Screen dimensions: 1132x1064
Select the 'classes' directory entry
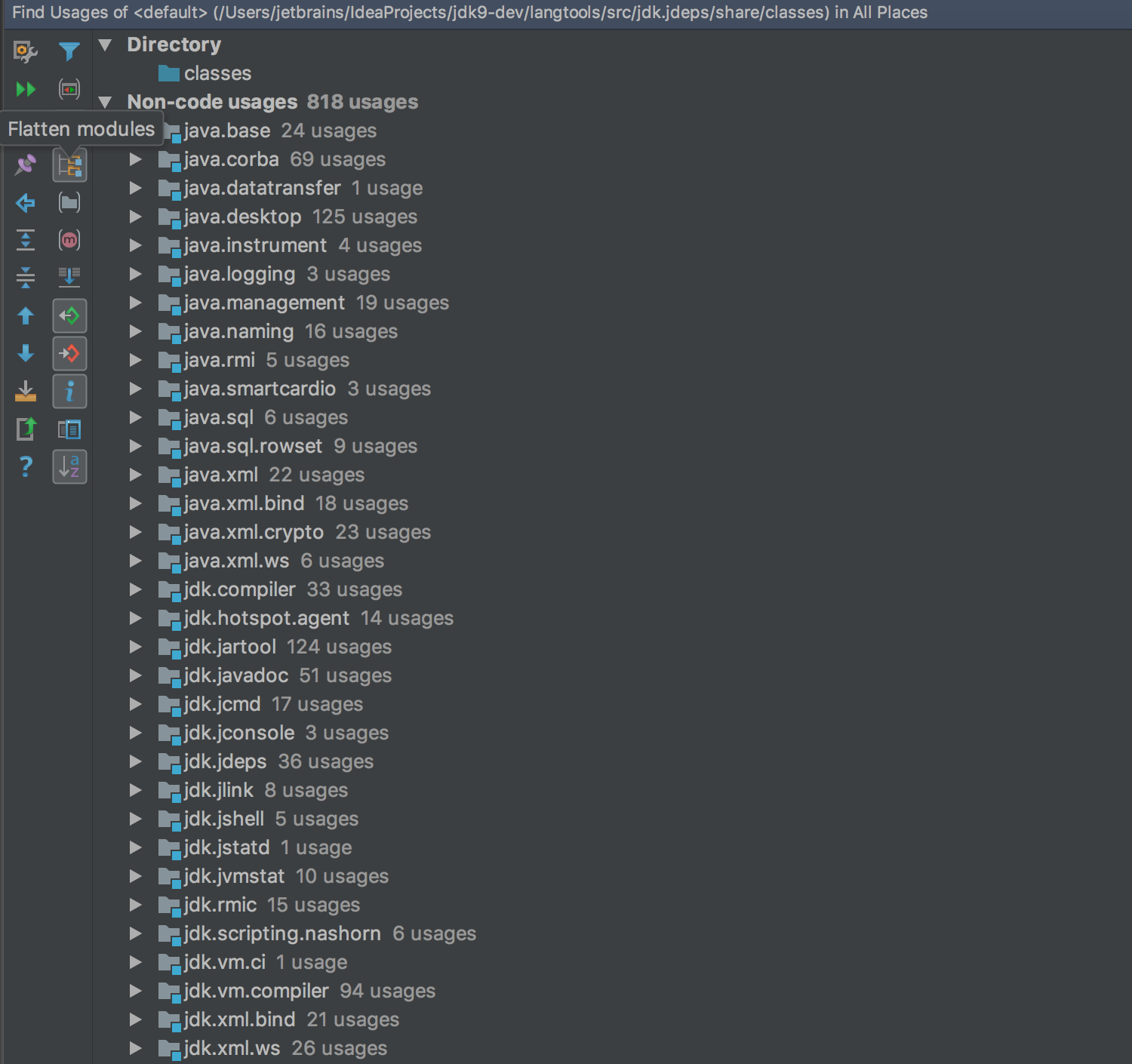tap(205, 73)
